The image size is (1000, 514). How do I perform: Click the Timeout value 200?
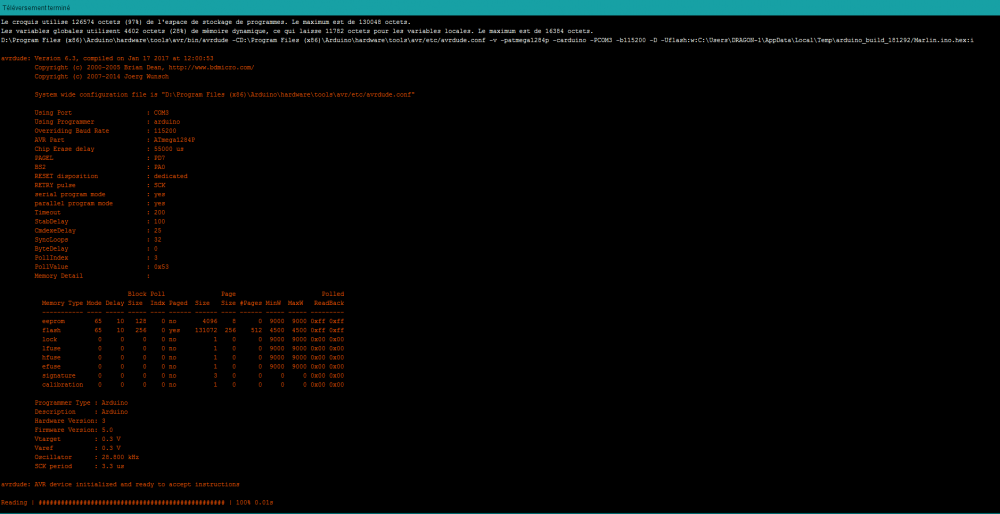point(159,212)
